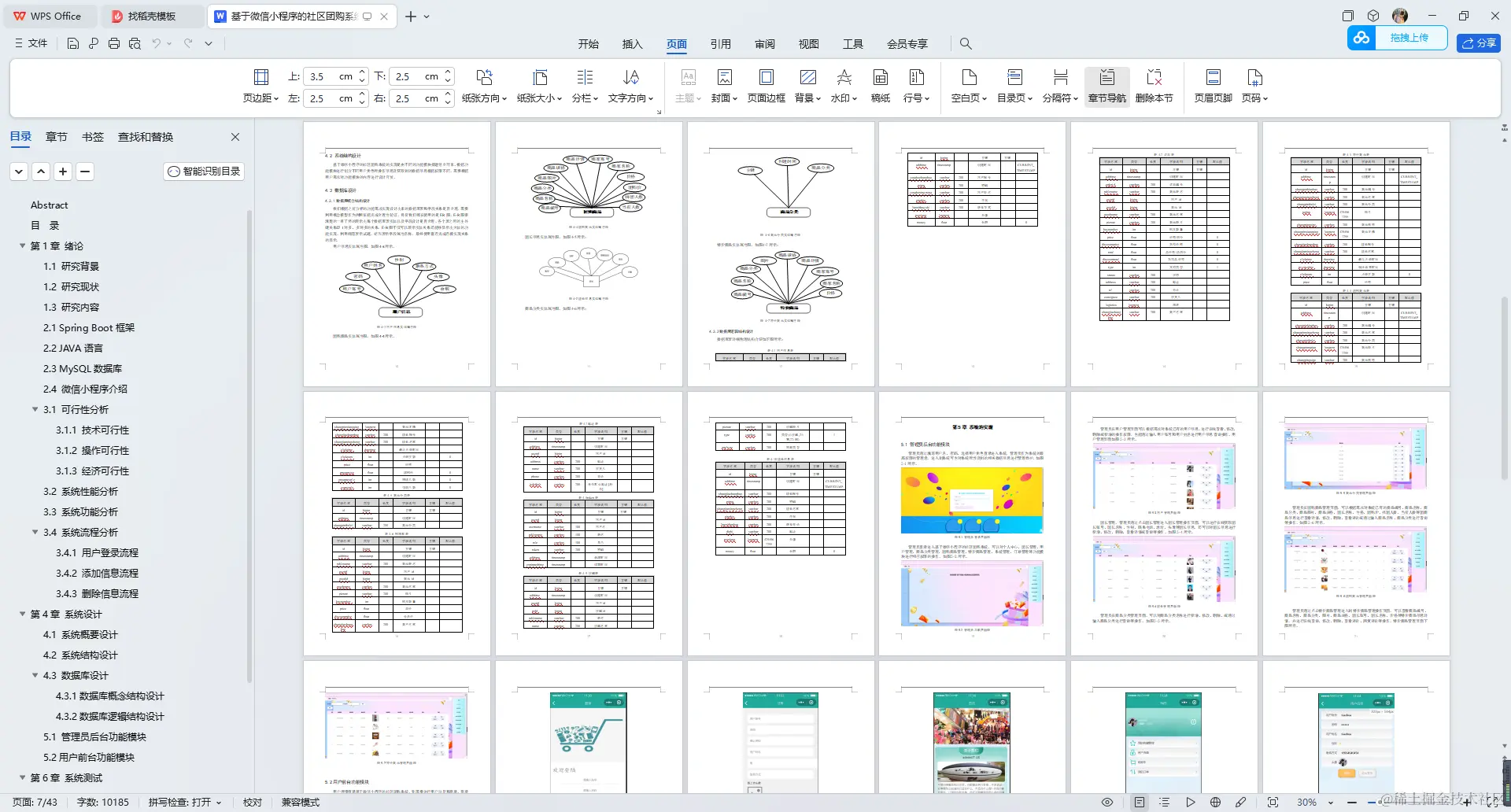Open the 文件 menu
Viewport: 1511px width, 812px height.
(x=31, y=44)
